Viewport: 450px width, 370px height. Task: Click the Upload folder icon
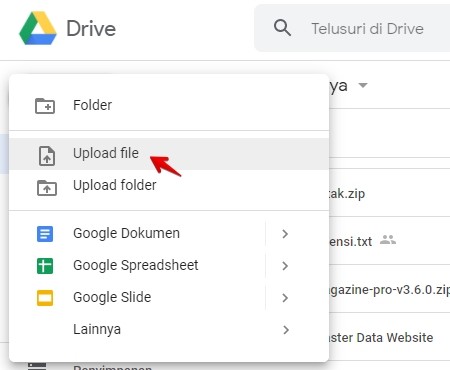coord(47,188)
